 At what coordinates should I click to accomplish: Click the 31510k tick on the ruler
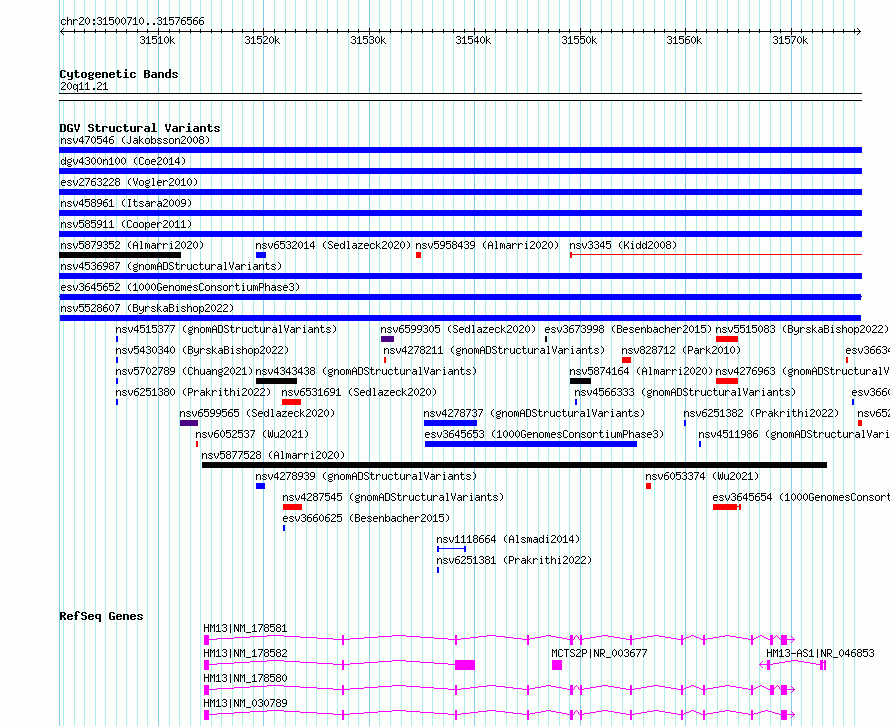pyautogui.click(x=157, y=40)
